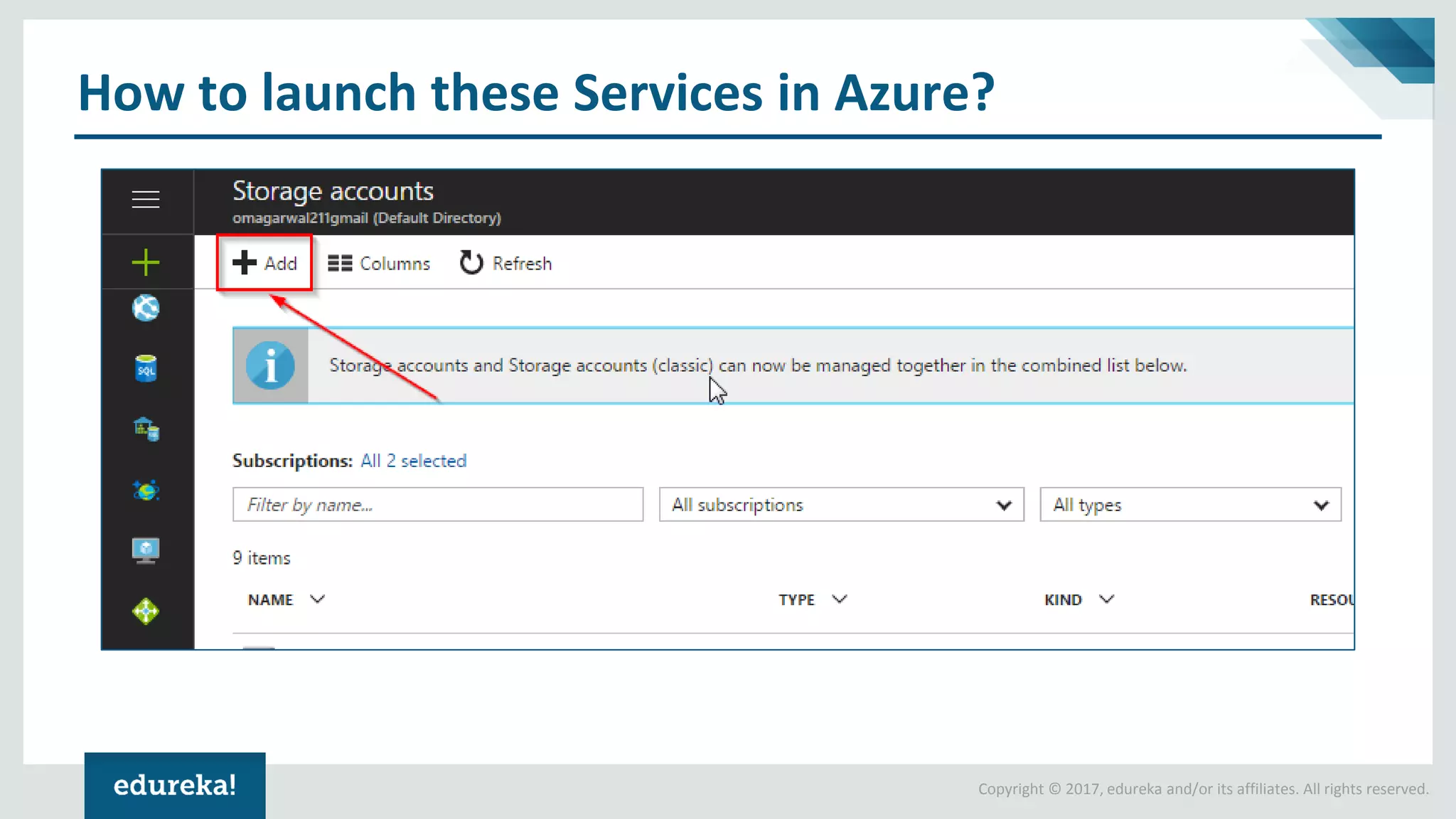Expand the 'All types' dropdown

click(1191, 505)
